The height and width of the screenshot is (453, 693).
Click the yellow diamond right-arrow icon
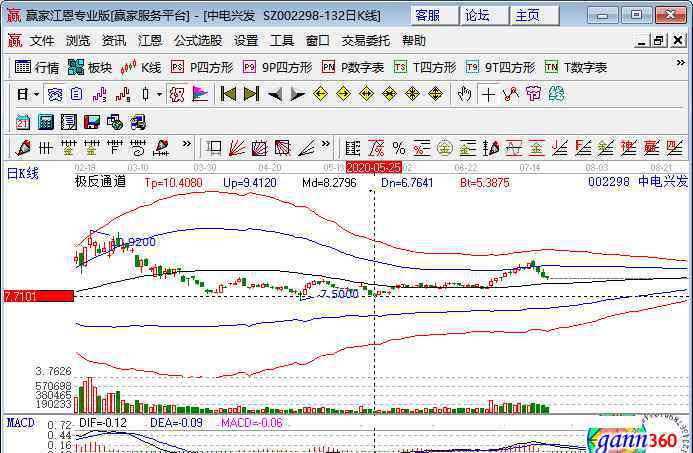pos(343,94)
